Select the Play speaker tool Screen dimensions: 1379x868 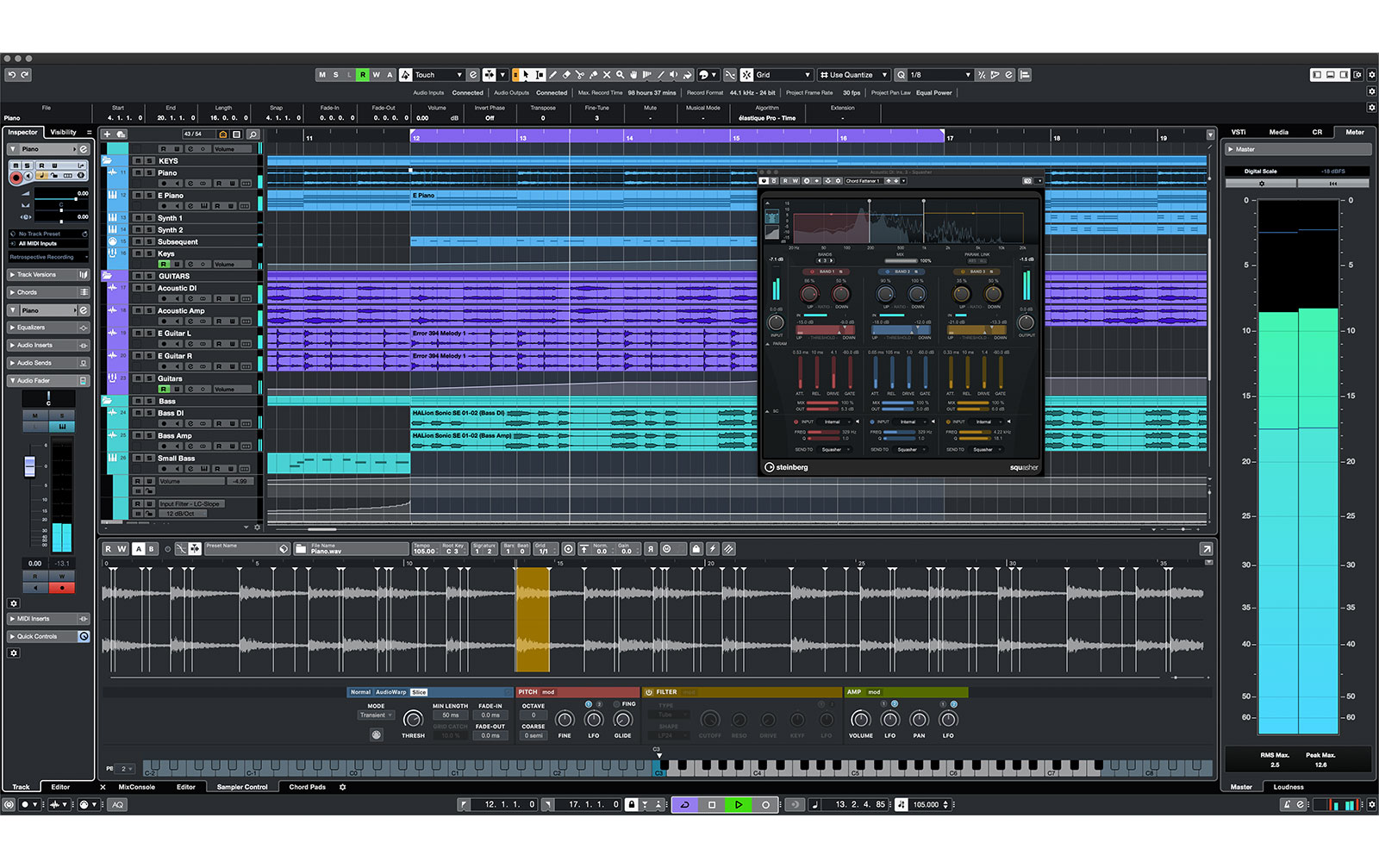point(674,75)
